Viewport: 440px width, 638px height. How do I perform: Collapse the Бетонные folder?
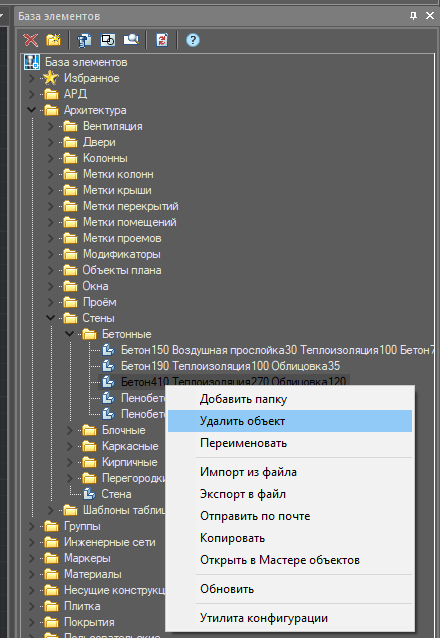(x=70, y=334)
